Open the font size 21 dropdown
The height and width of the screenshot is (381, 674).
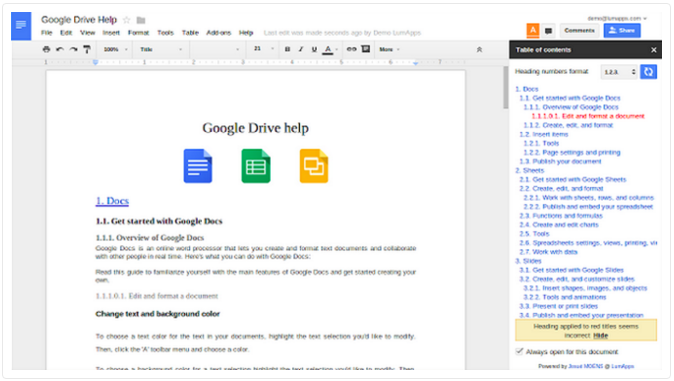pyautogui.click(x=263, y=49)
